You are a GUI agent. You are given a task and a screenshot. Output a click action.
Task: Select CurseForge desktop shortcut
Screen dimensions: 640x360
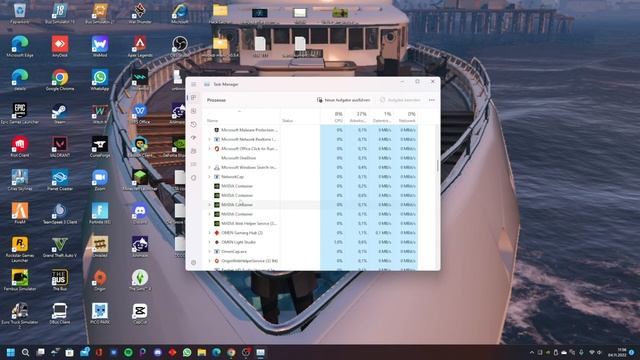[100, 147]
